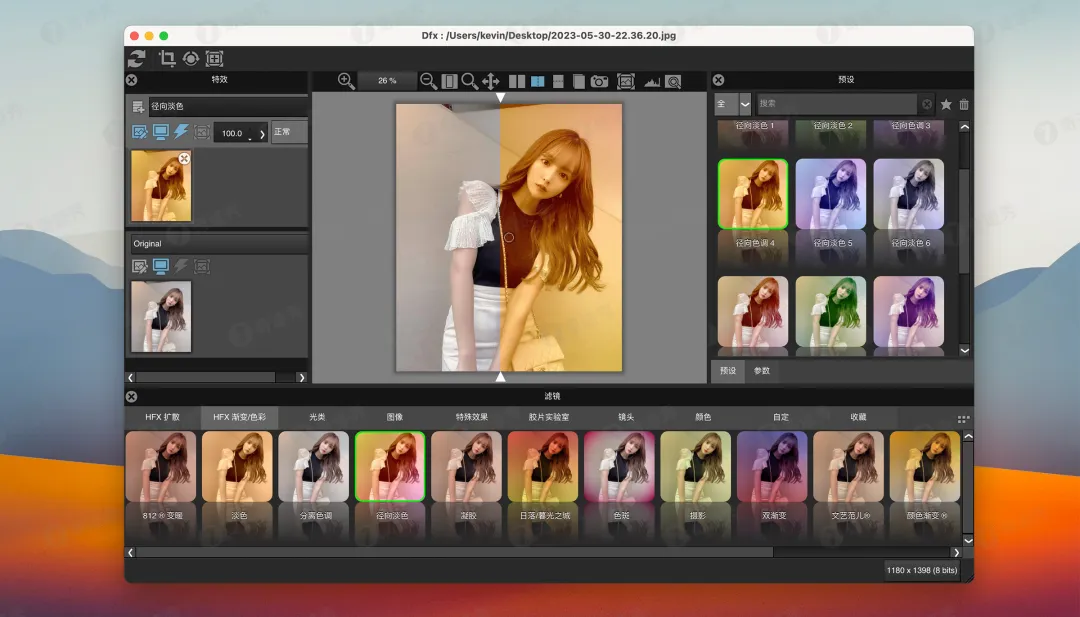Viewport: 1080px width, 617px height.
Task: Click the presets list down-arrow
Action: [964, 350]
